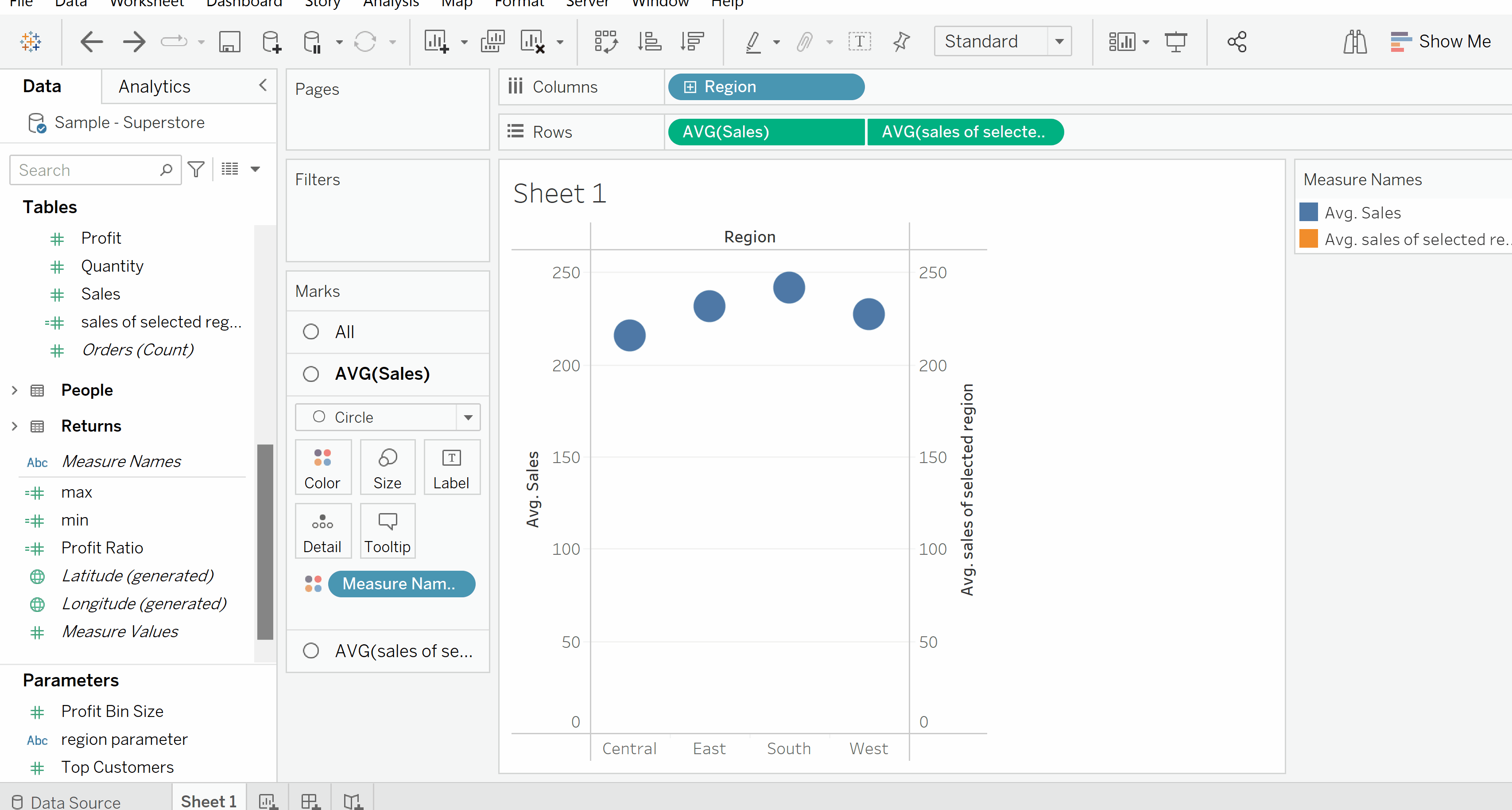Select the AVG(Sales) marks card
Image resolution: width=1512 pixels, height=810 pixels.
[x=382, y=374]
